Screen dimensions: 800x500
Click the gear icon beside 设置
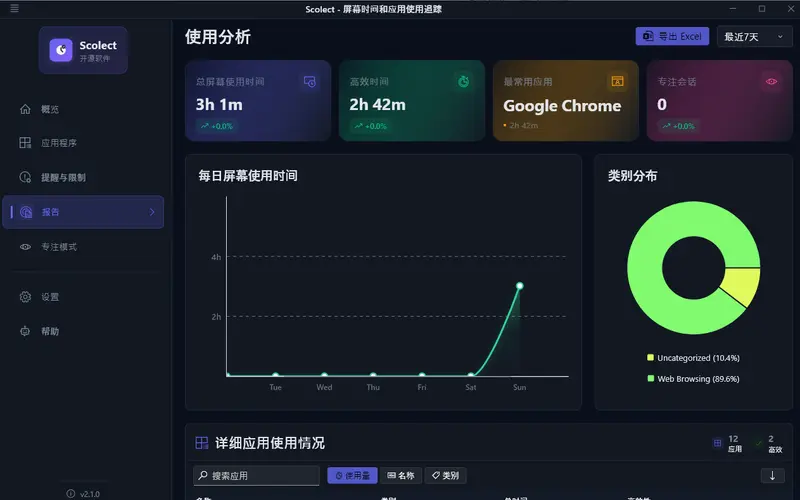(25, 297)
